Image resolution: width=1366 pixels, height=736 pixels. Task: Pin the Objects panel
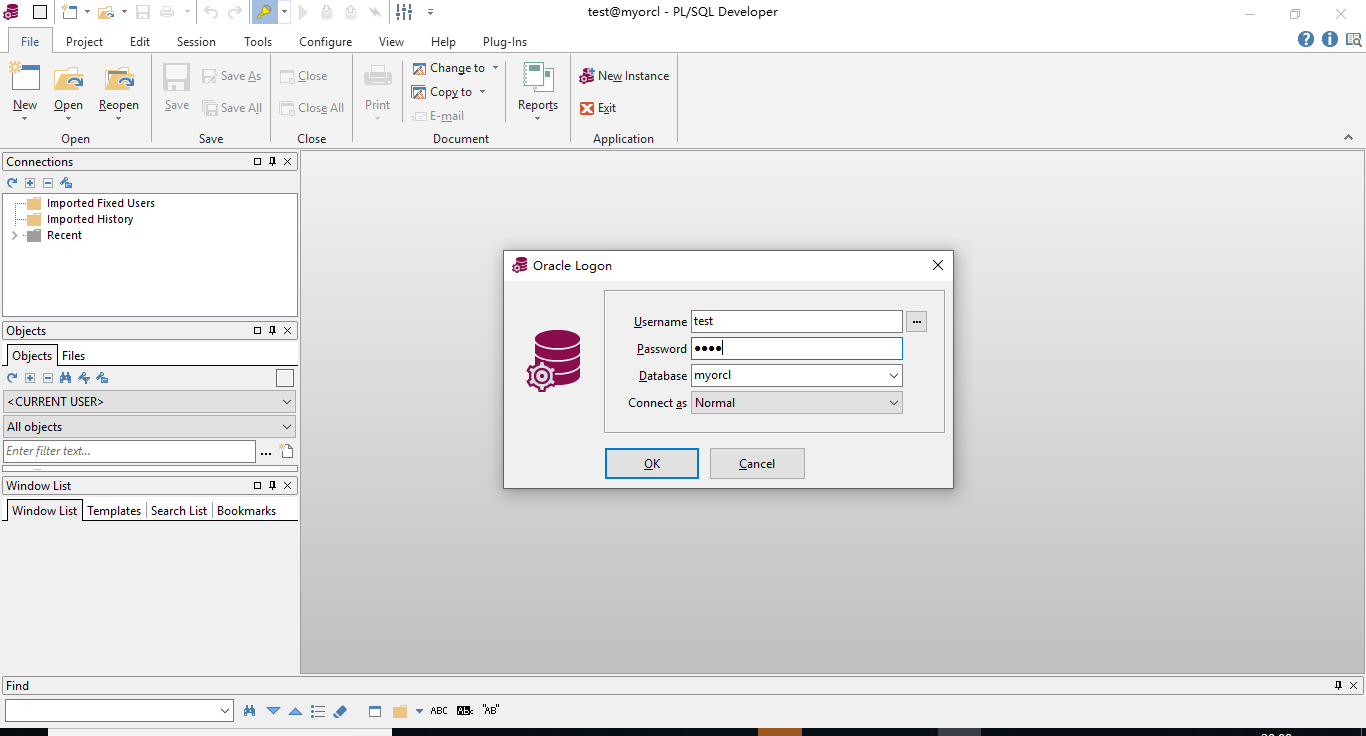click(x=272, y=330)
